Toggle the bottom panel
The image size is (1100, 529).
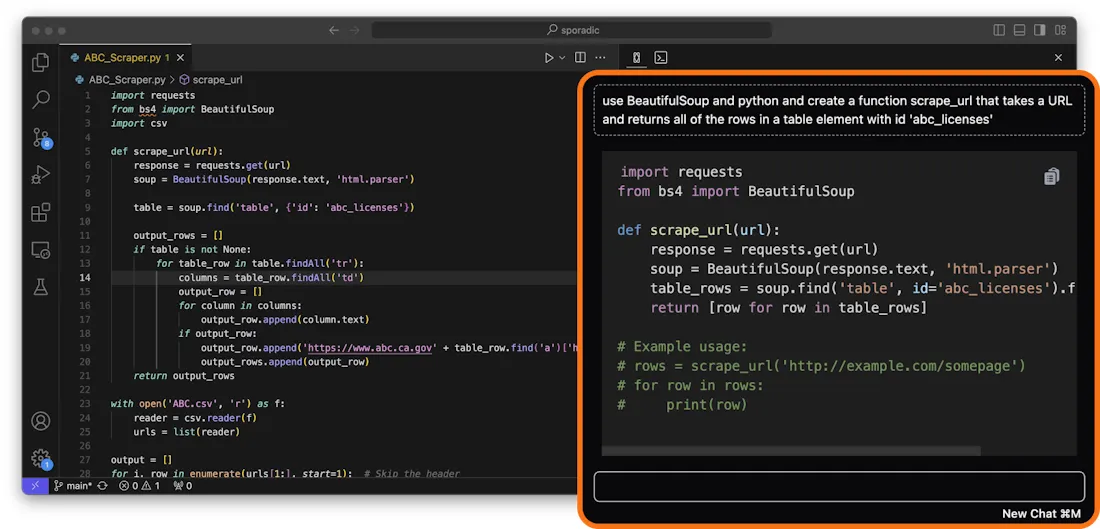click(1020, 30)
